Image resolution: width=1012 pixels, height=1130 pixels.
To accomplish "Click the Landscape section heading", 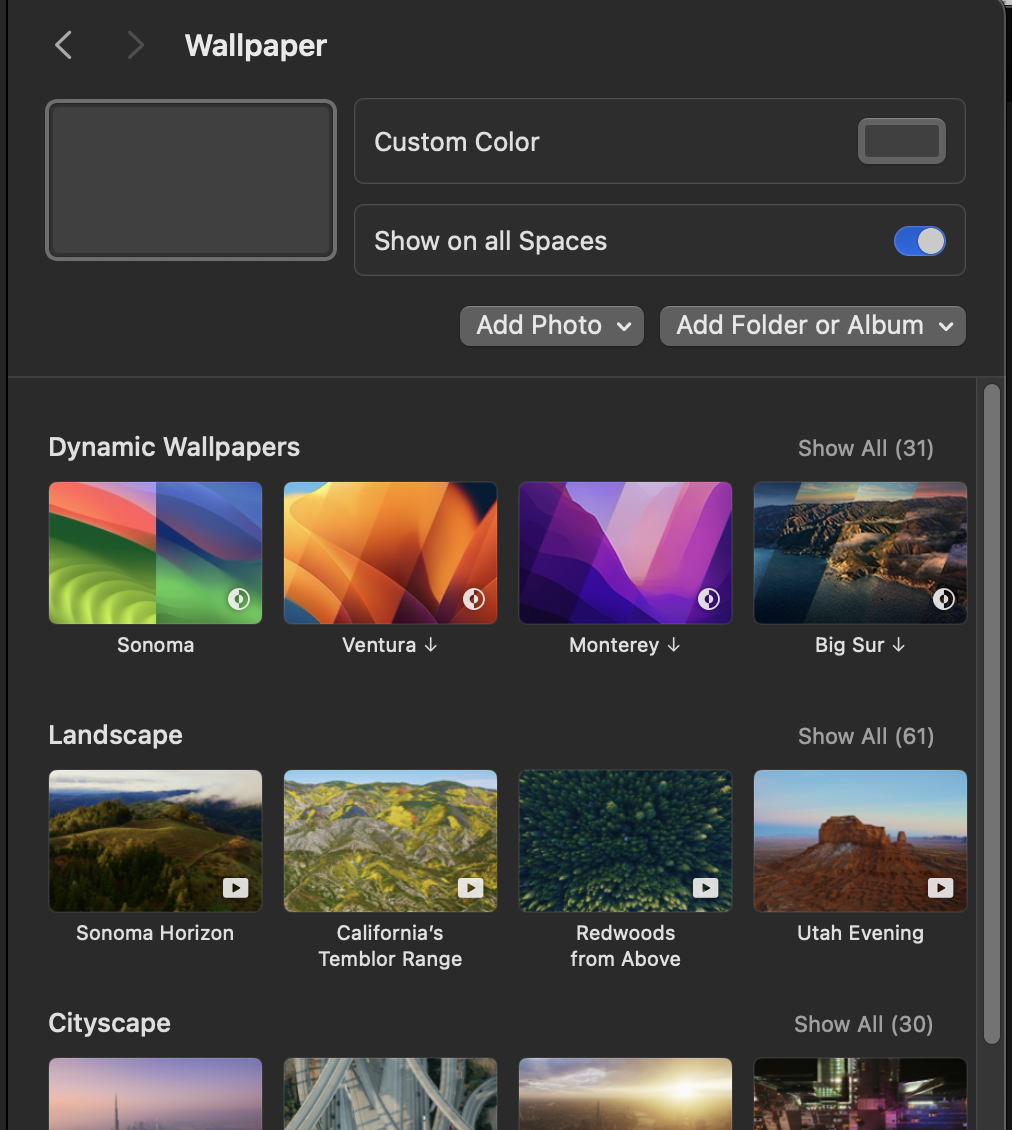I will pyautogui.click(x=115, y=735).
